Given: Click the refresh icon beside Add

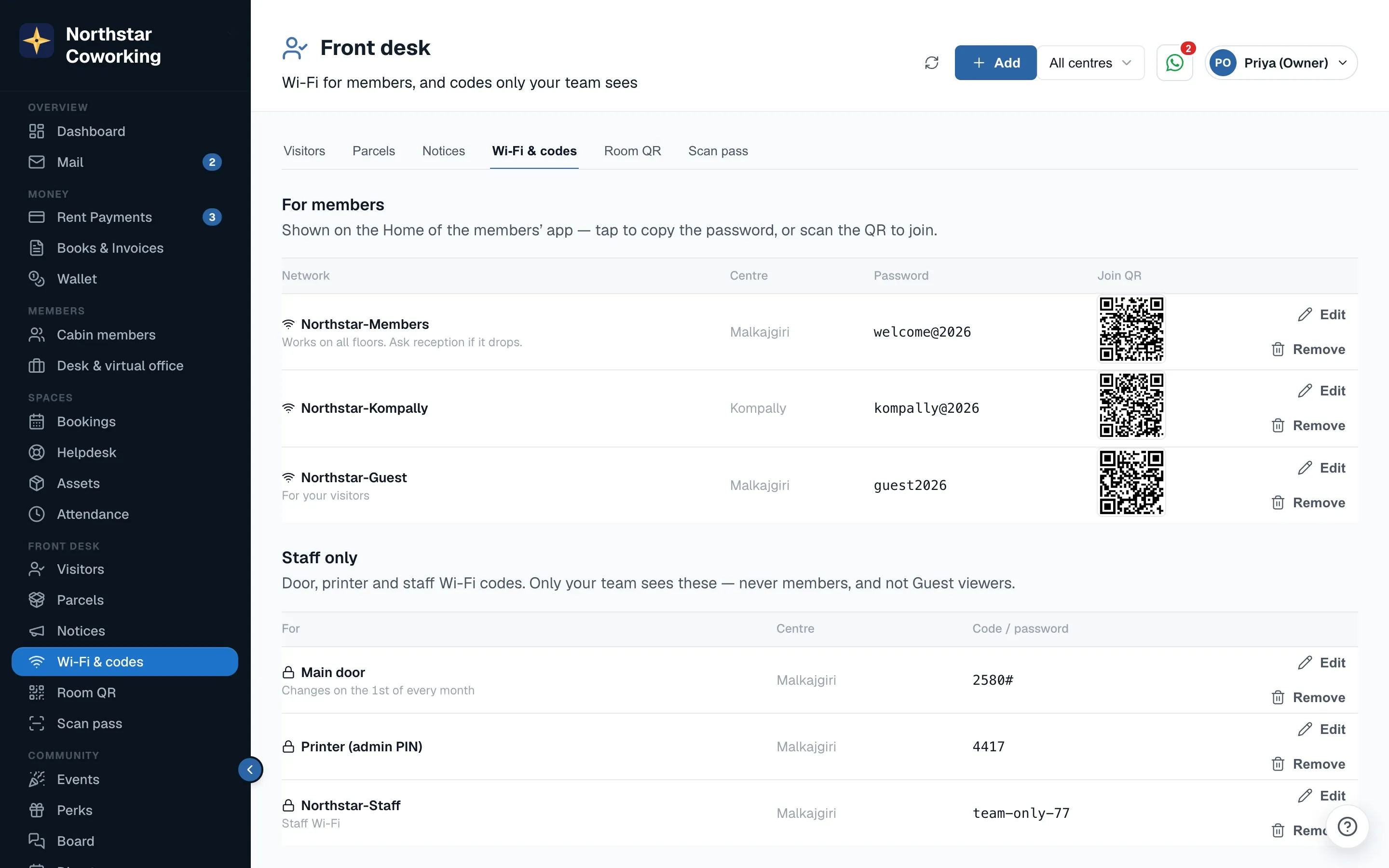Looking at the screenshot, I should [x=932, y=63].
